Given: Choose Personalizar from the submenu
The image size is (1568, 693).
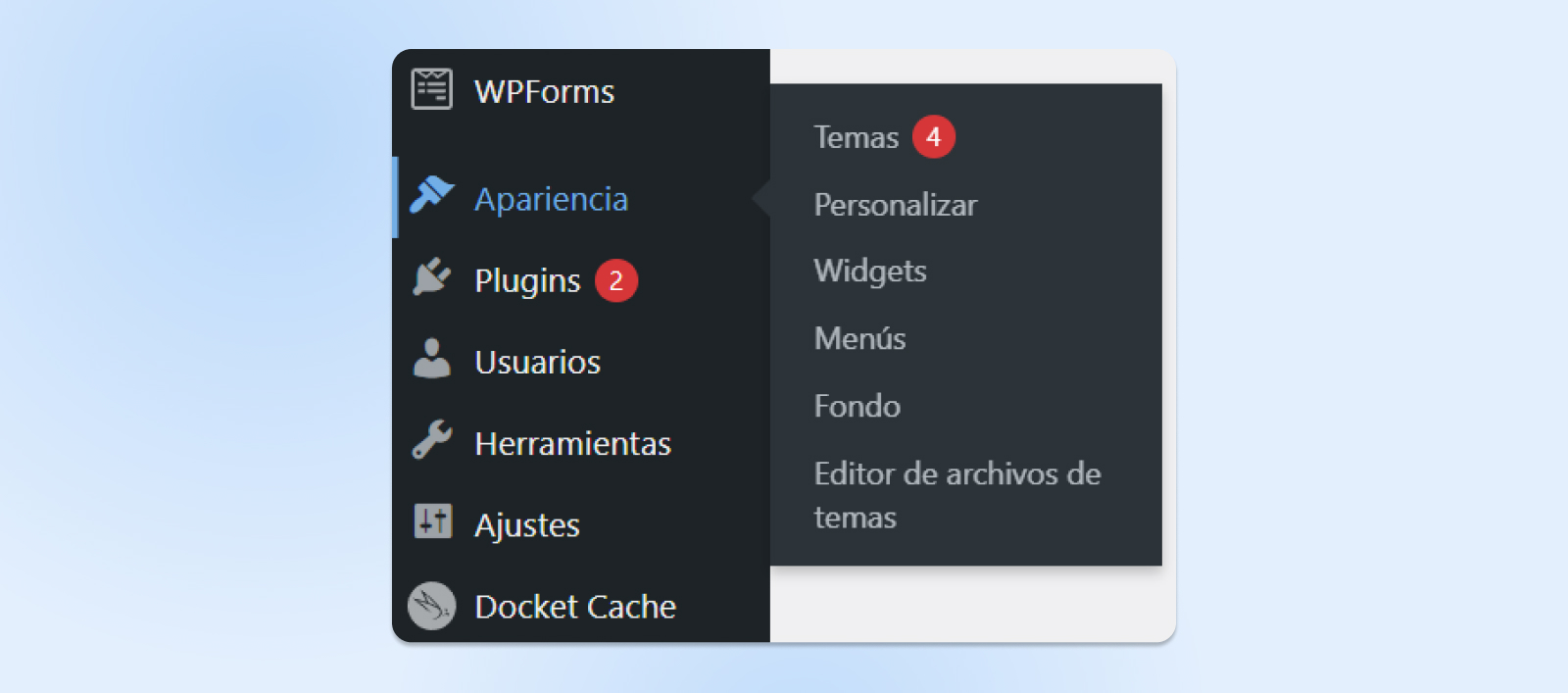Looking at the screenshot, I should click(895, 205).
